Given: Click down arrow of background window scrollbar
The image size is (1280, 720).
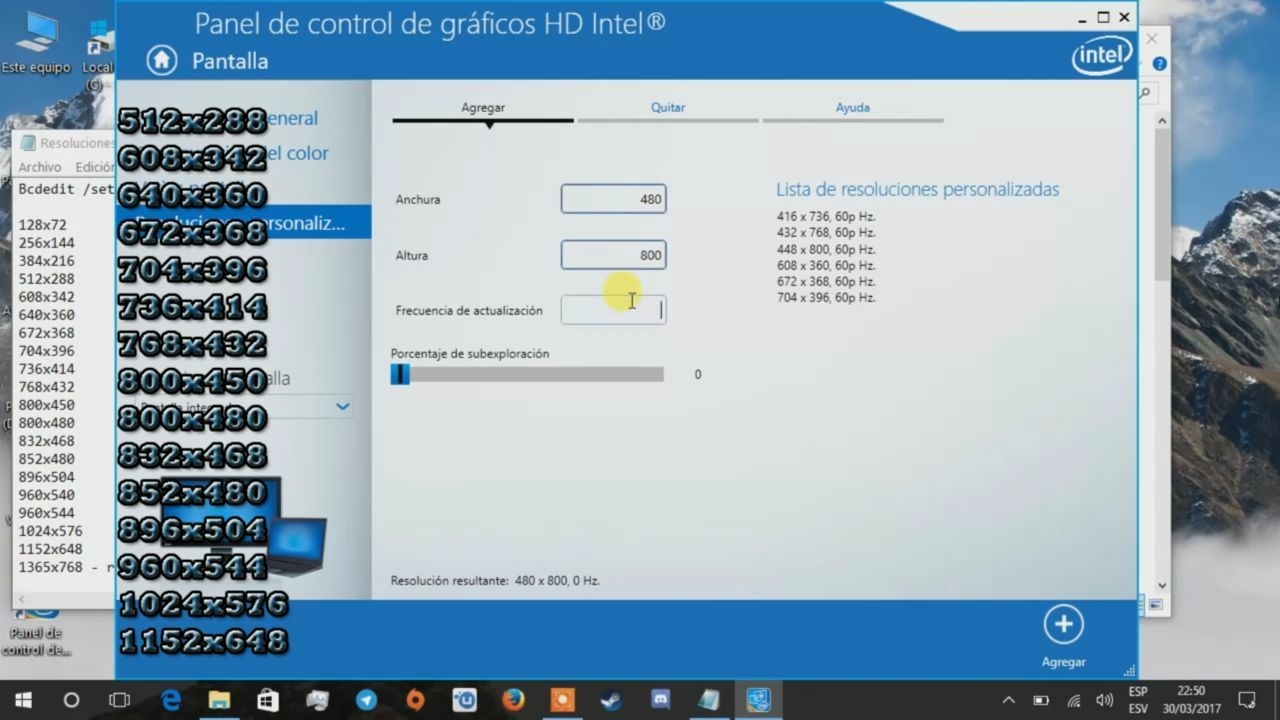Looking at the screenshot, I should 1162,586.
